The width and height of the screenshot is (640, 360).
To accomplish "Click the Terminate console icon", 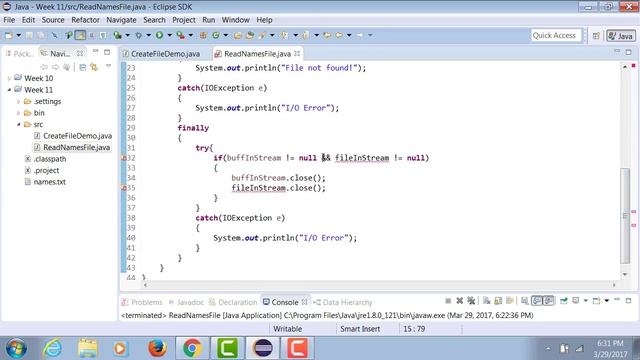I will [448, 301].
